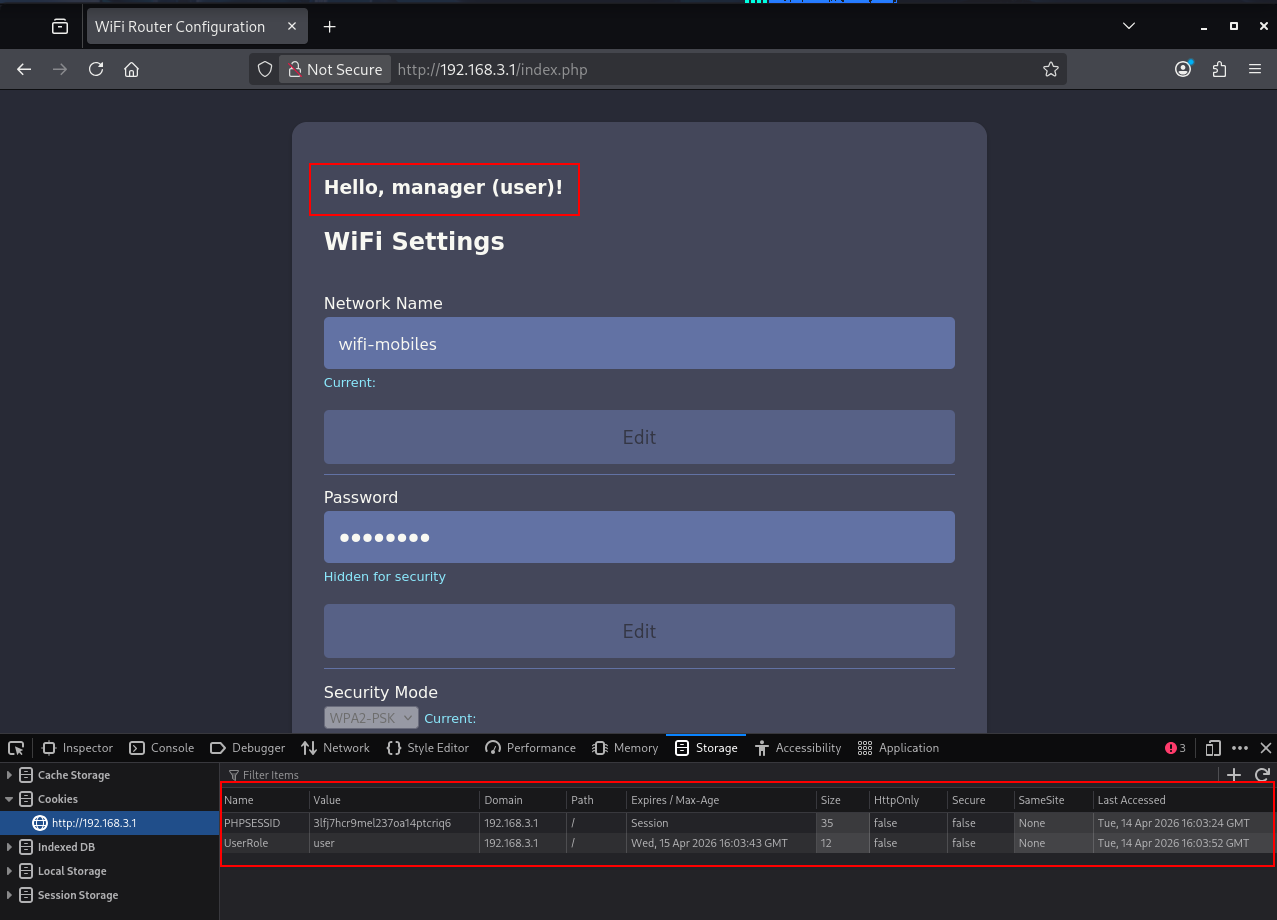The width and height of the screenshot is (1277, 920).
Task: Open the browser home page
Action: (131, 69)
